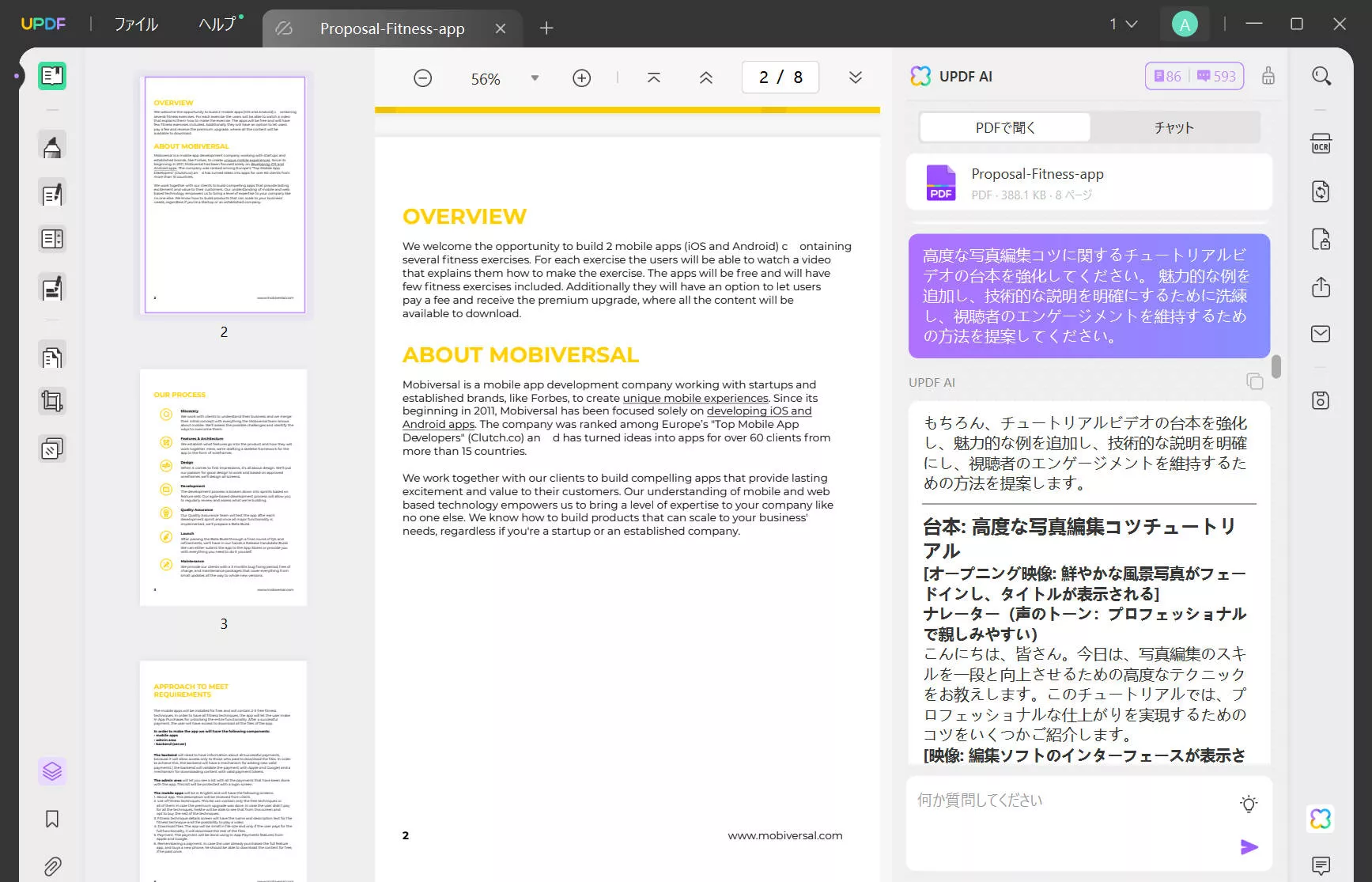Open the Convert PDF tool

(x=1321, y=191)
